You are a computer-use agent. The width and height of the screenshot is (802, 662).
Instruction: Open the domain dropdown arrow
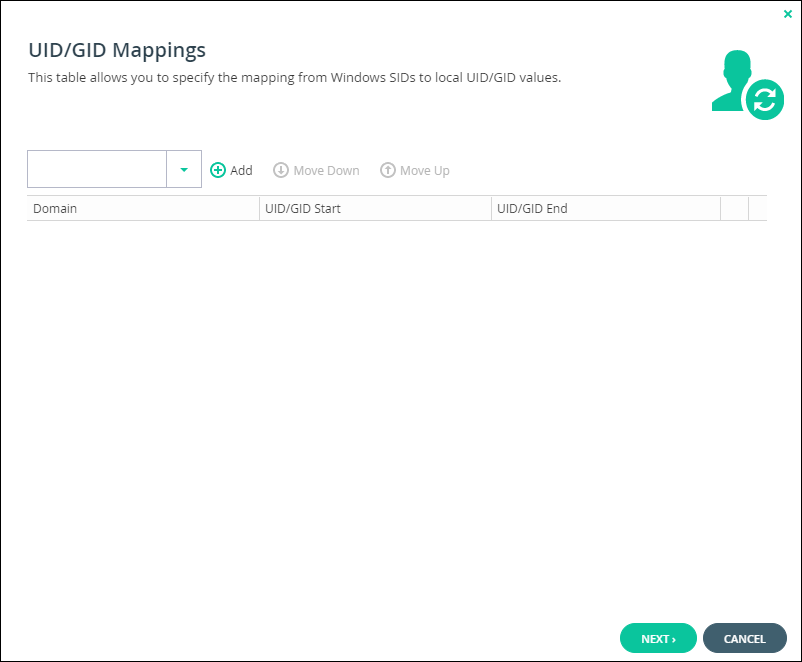[x=184, y=169]
